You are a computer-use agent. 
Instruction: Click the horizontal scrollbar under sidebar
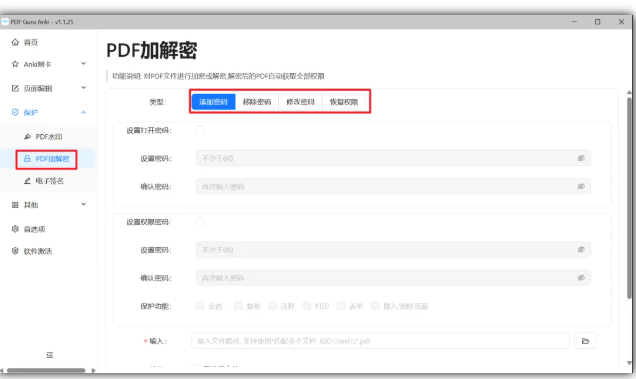46,370
